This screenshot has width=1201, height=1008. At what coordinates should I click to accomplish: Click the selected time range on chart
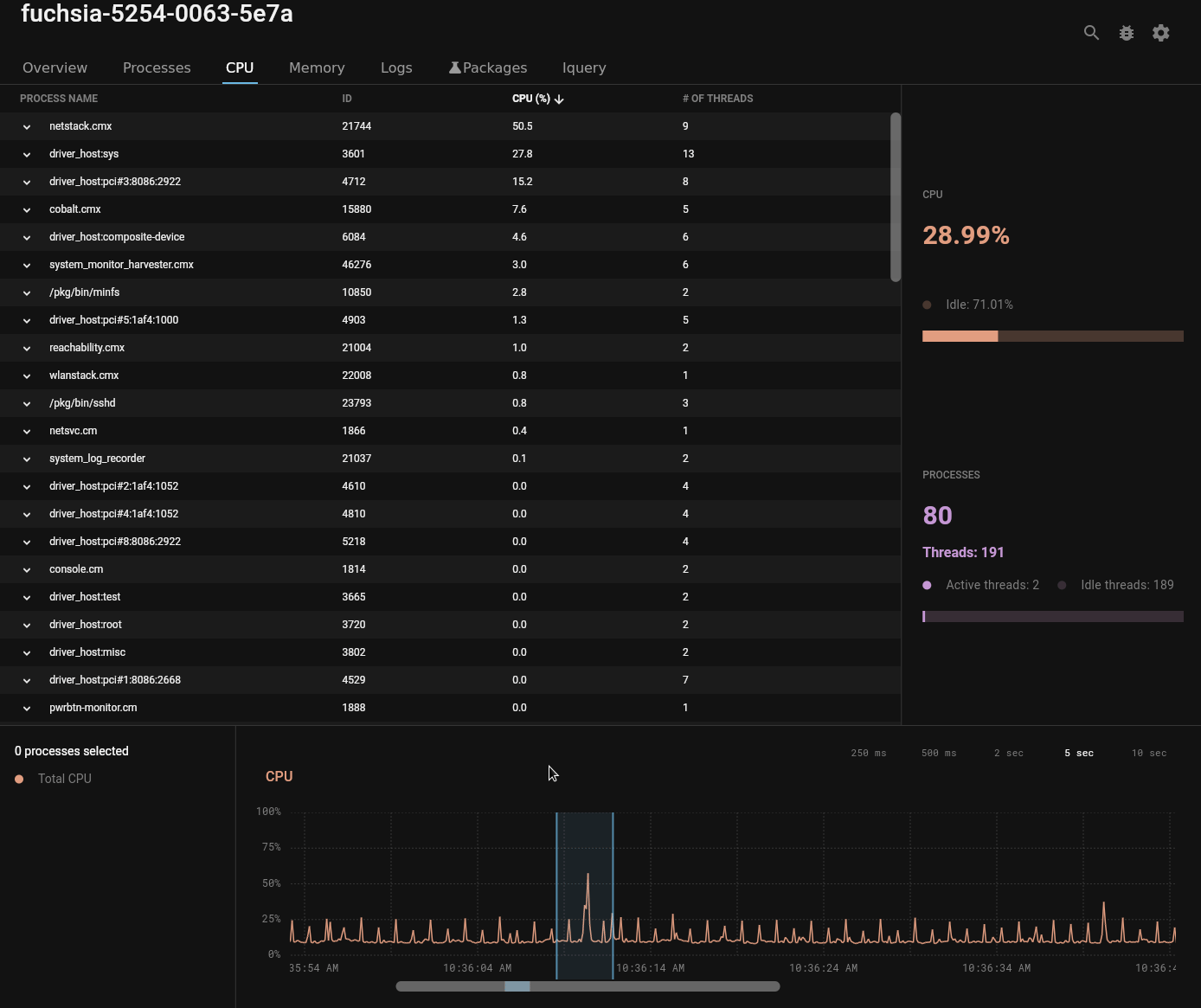coord(585,896)
